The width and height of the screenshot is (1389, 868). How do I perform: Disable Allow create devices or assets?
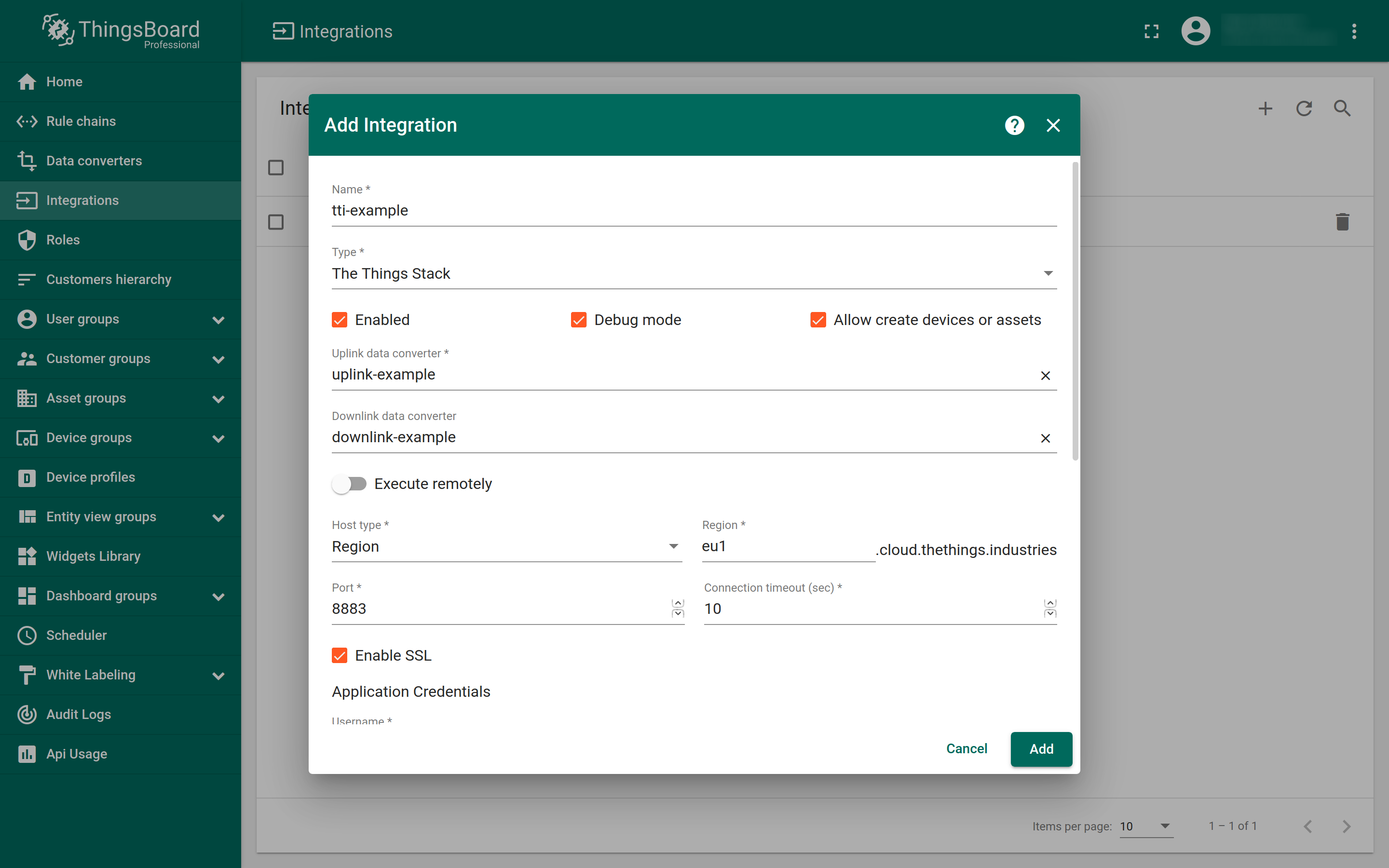(x=819, y=320)
